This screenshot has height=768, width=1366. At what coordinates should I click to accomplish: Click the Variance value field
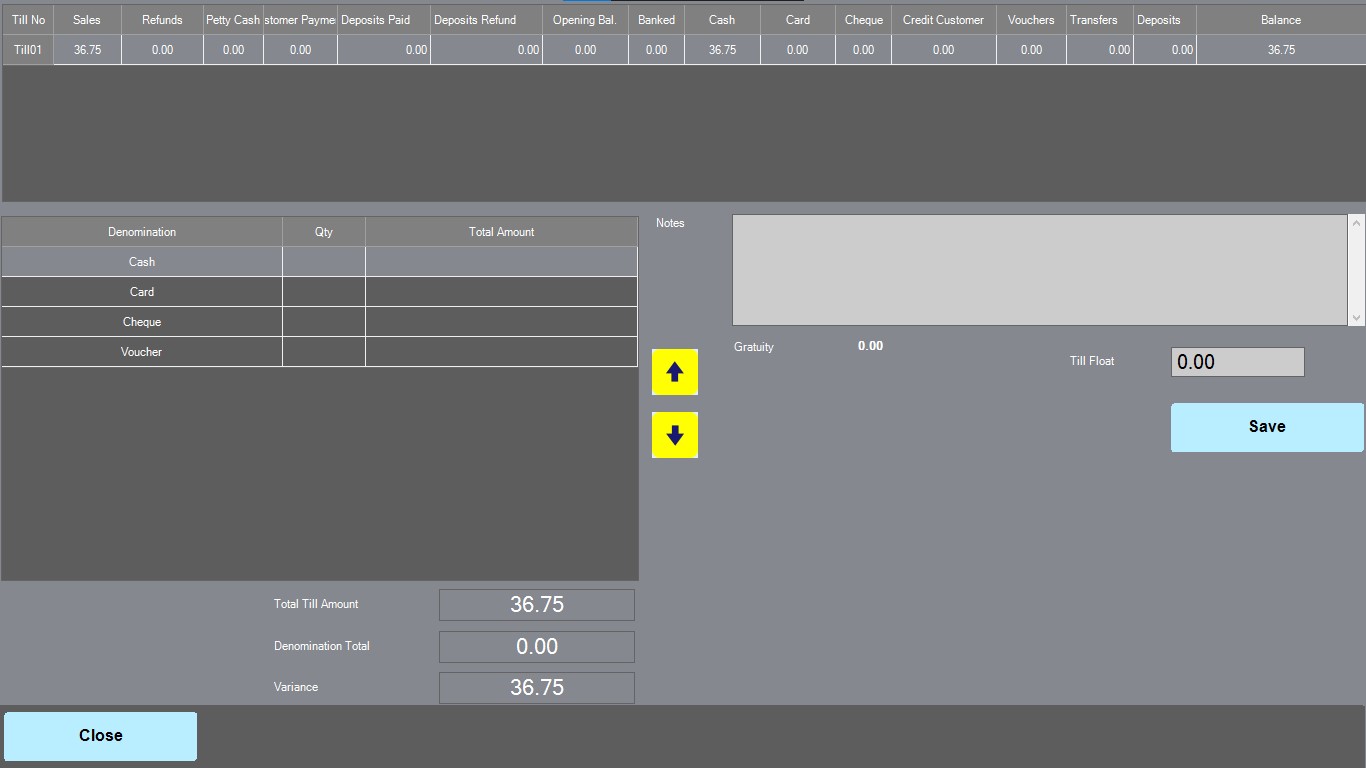pyautogui.click(x=537, y=688)
